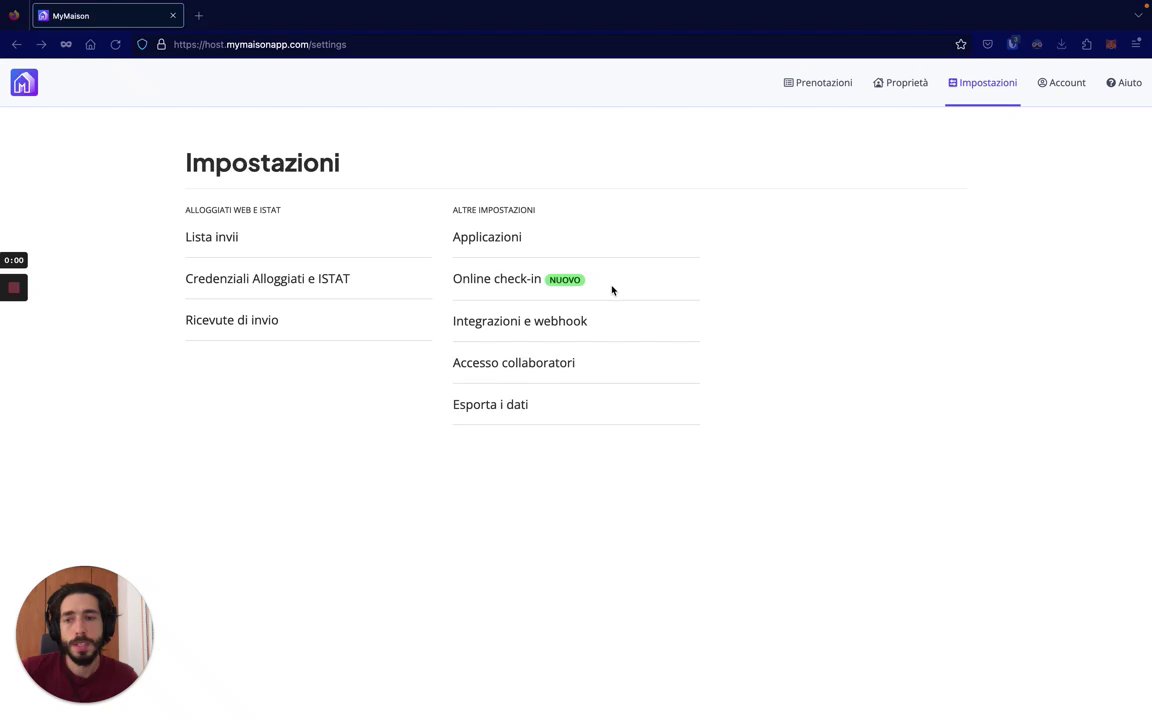Screen dimensions: 1152x720
Task: Stop the screen recording
Action: tap(14, 287)
